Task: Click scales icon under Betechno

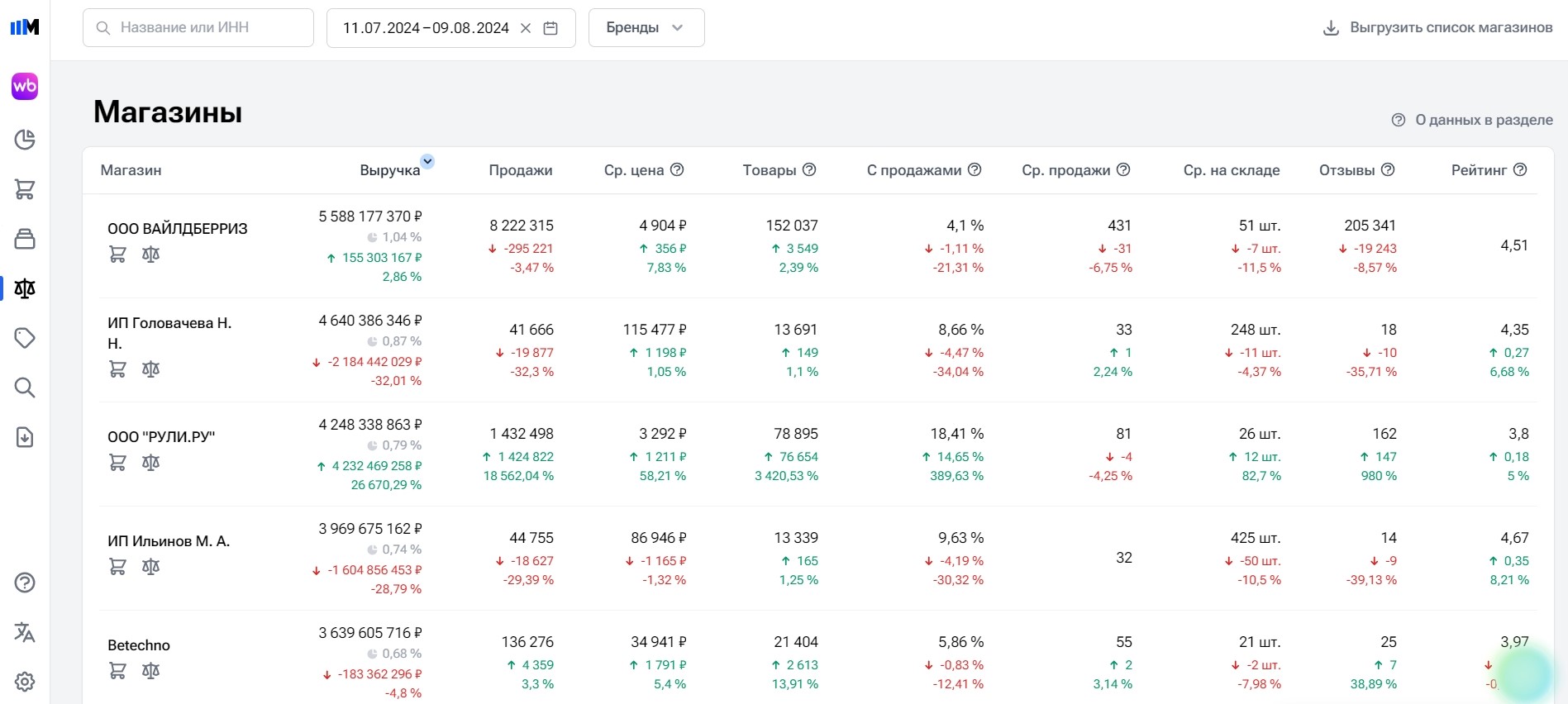Action: click(150, 671)
